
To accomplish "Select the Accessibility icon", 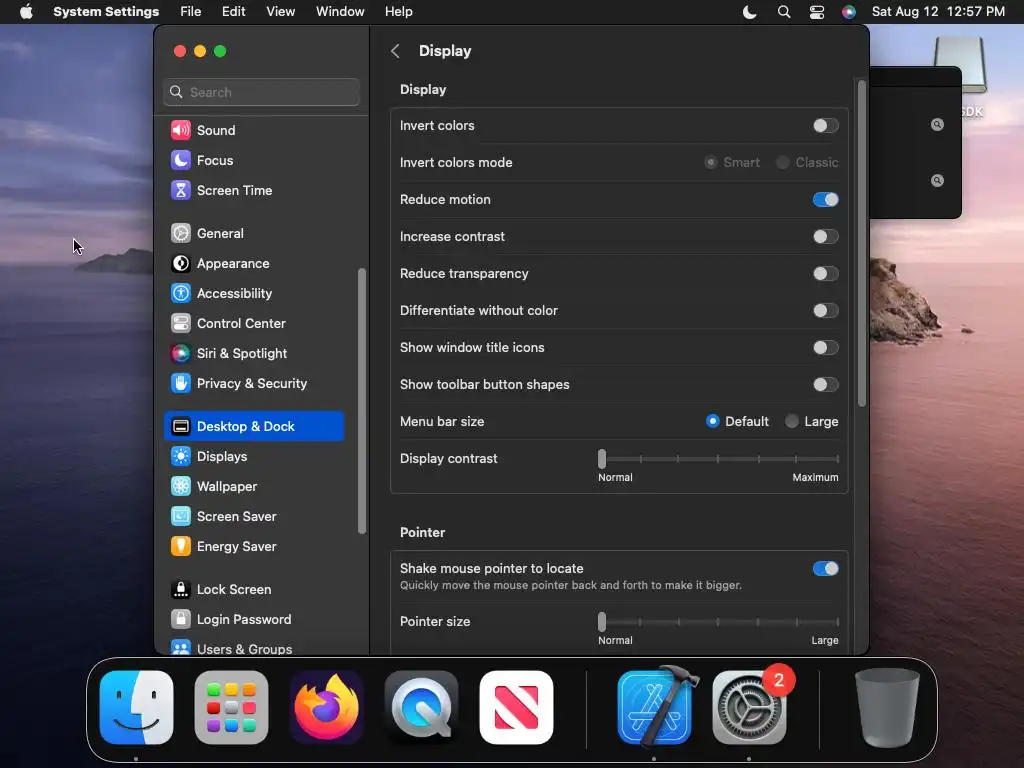I will coord(180,293).
